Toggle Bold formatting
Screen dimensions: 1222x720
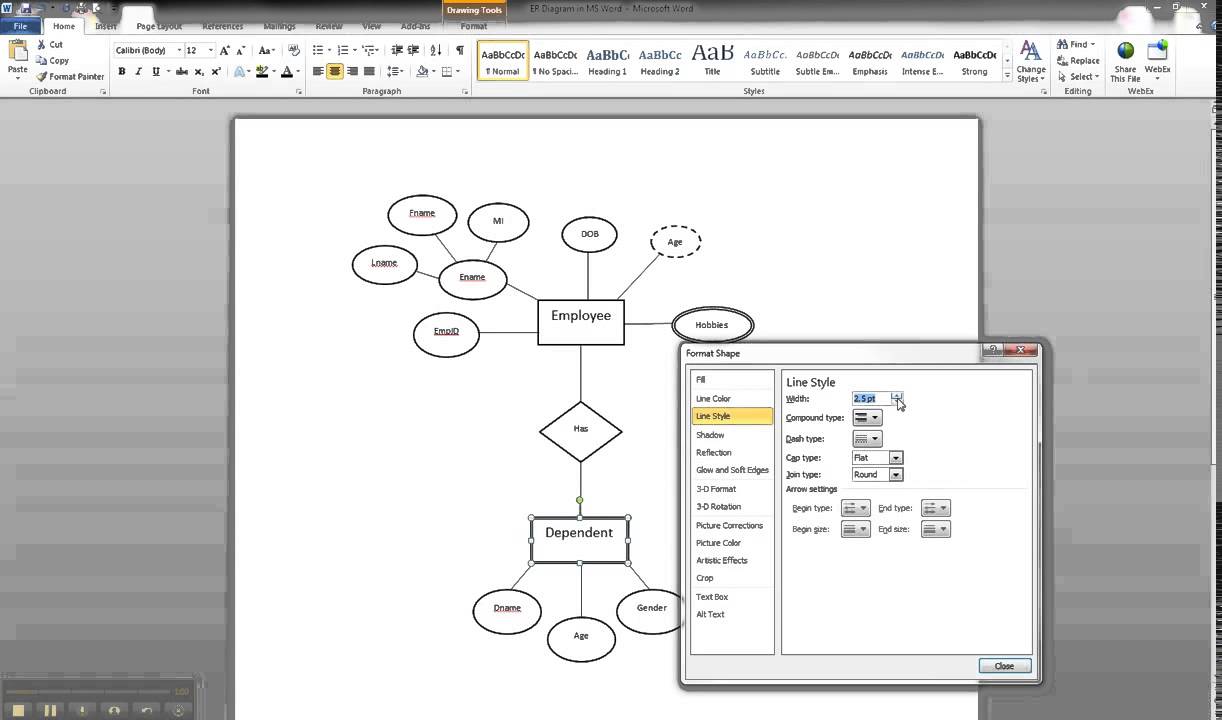122,71
